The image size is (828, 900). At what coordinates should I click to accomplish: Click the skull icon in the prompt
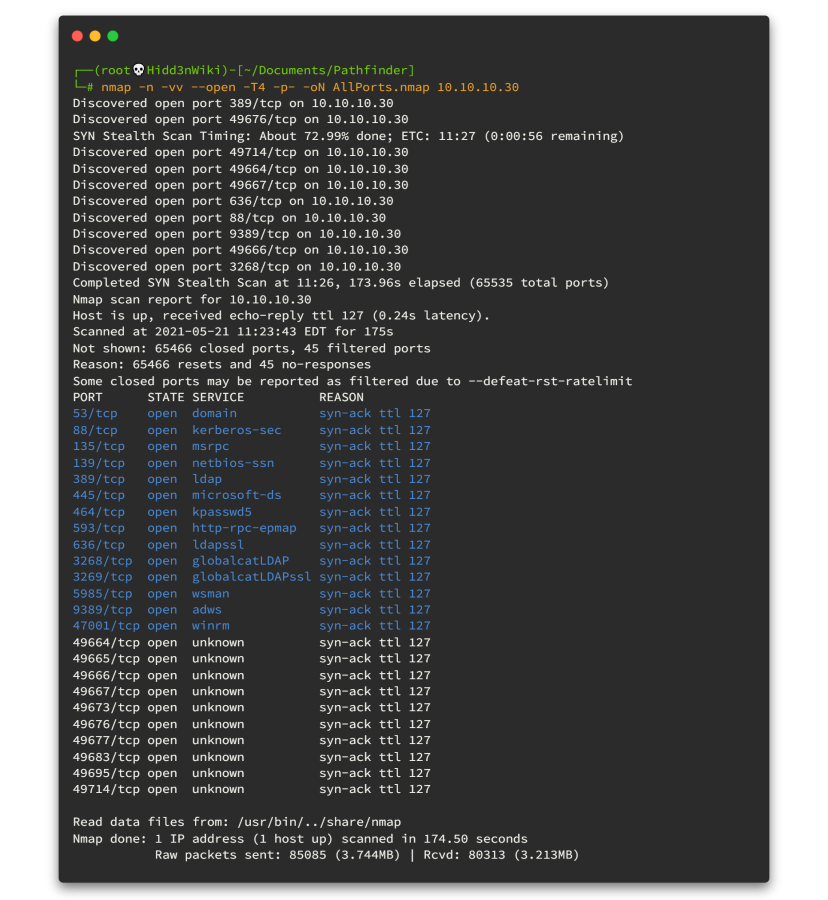click(x=138, y=70)
